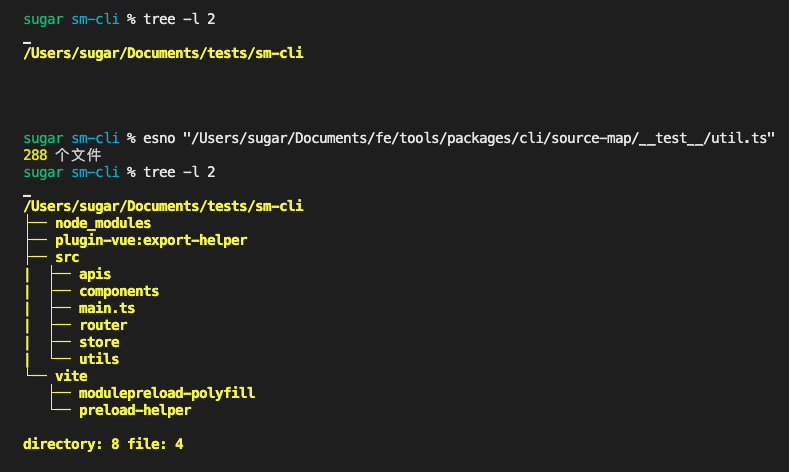Select the store folder entry
Image resolution: width=789 pixels, height=472 pixels.
point(99,342)
